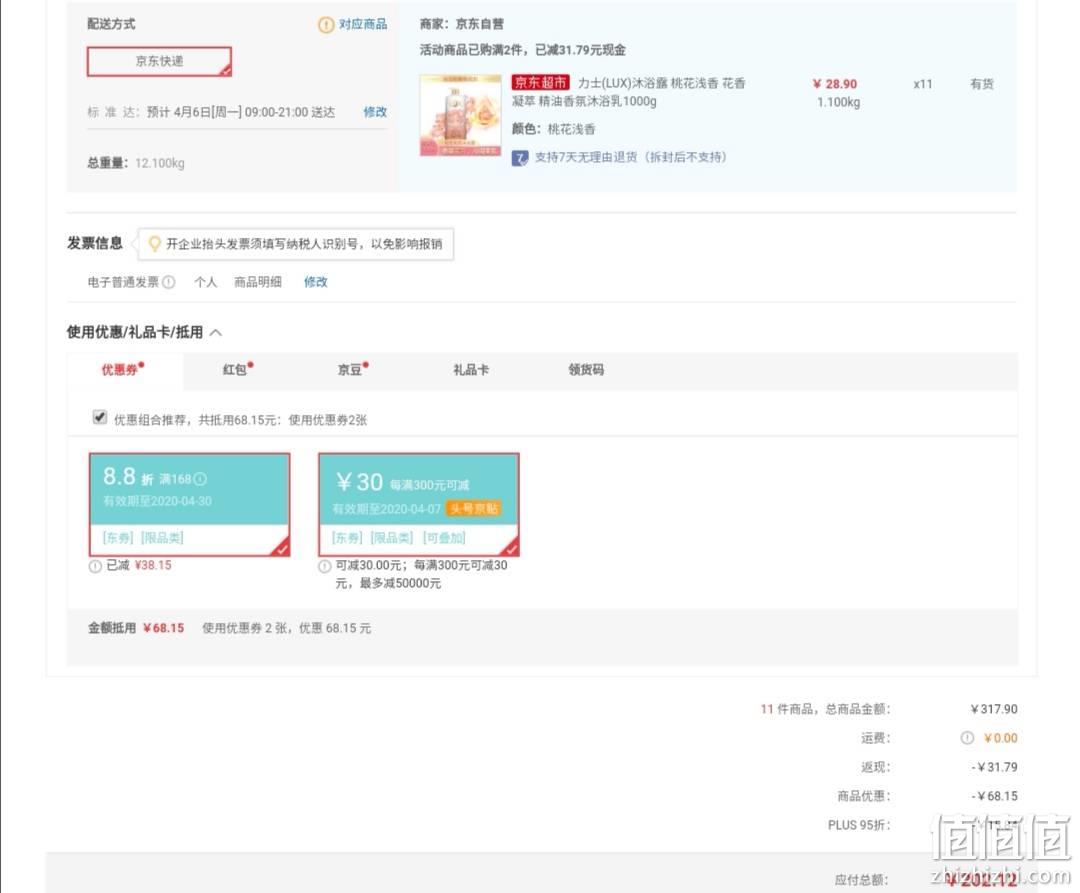Image resolution: width=1080 pixels, height=893 pixels.
Task: Click the 对应商品 link
Action: click(362, 24)
